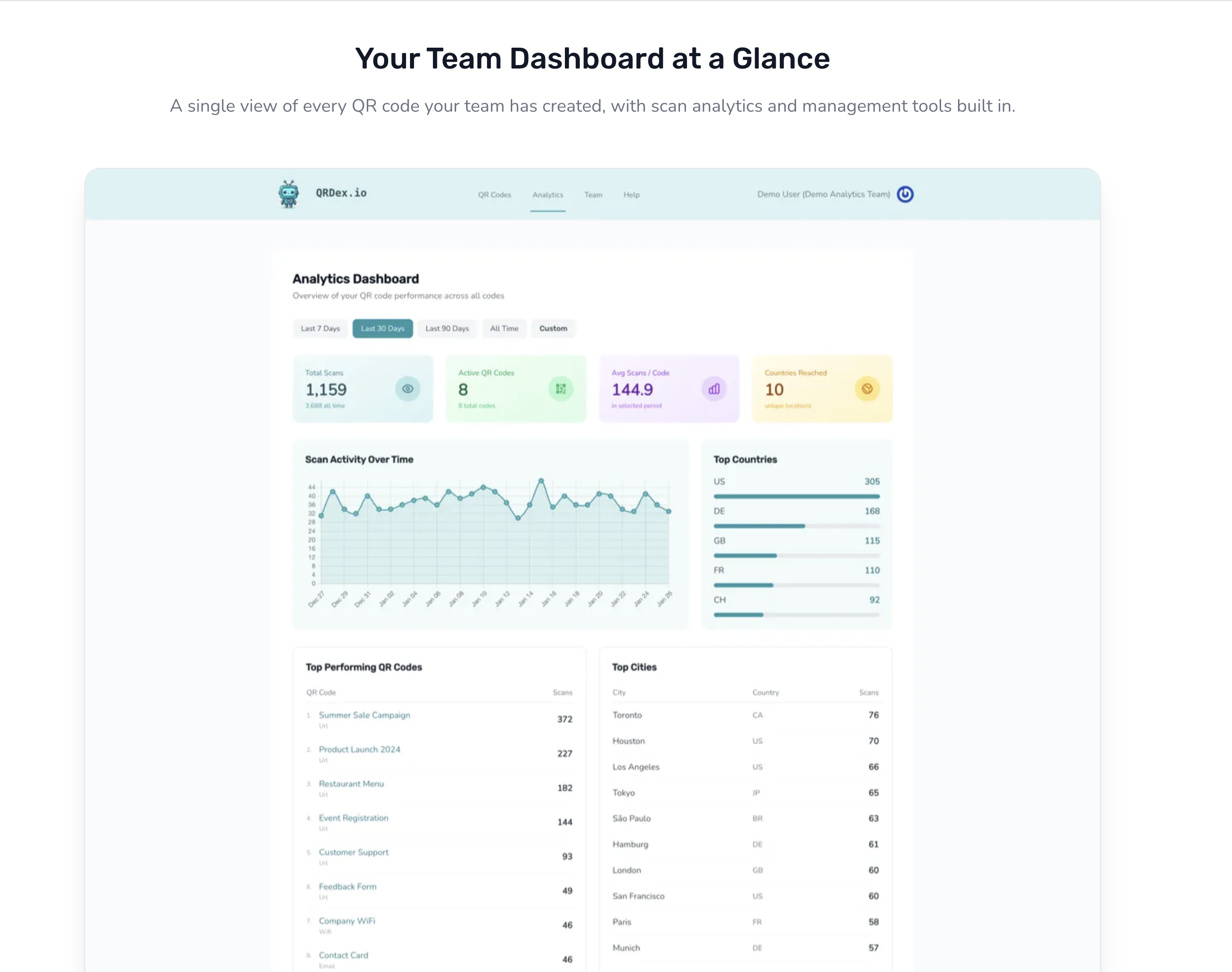
Task: Open the Custom date range option
Action: (x=553, y=329)
